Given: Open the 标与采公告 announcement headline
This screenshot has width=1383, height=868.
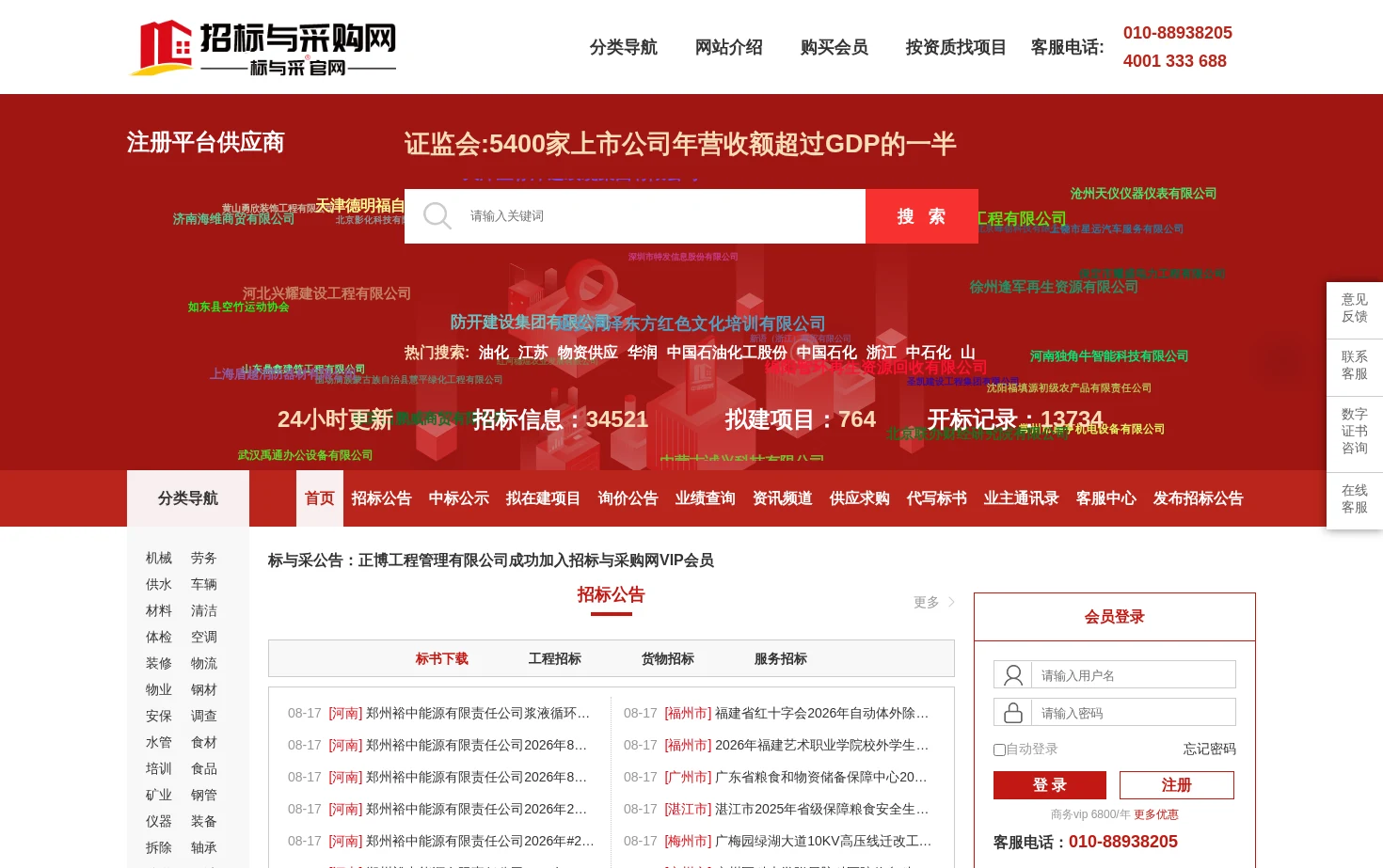Looking at the screenshot, I should click(491, 560).
